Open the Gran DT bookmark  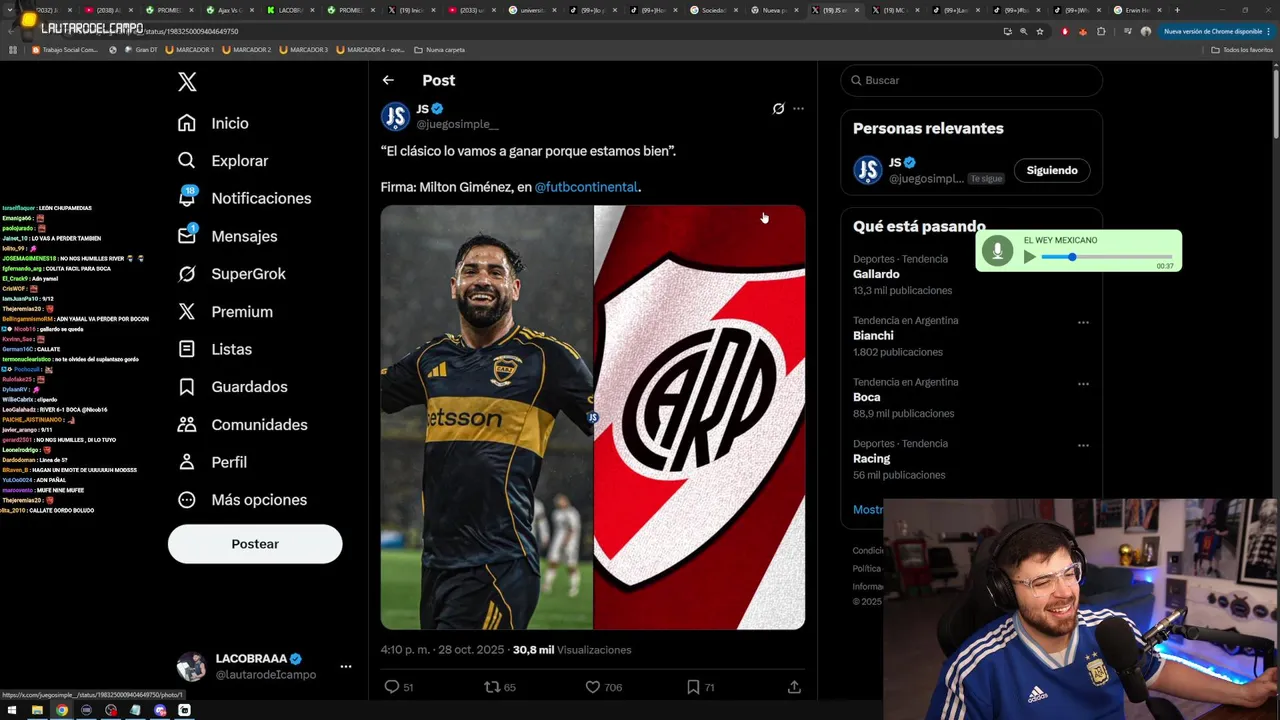[x=139, y=49]
